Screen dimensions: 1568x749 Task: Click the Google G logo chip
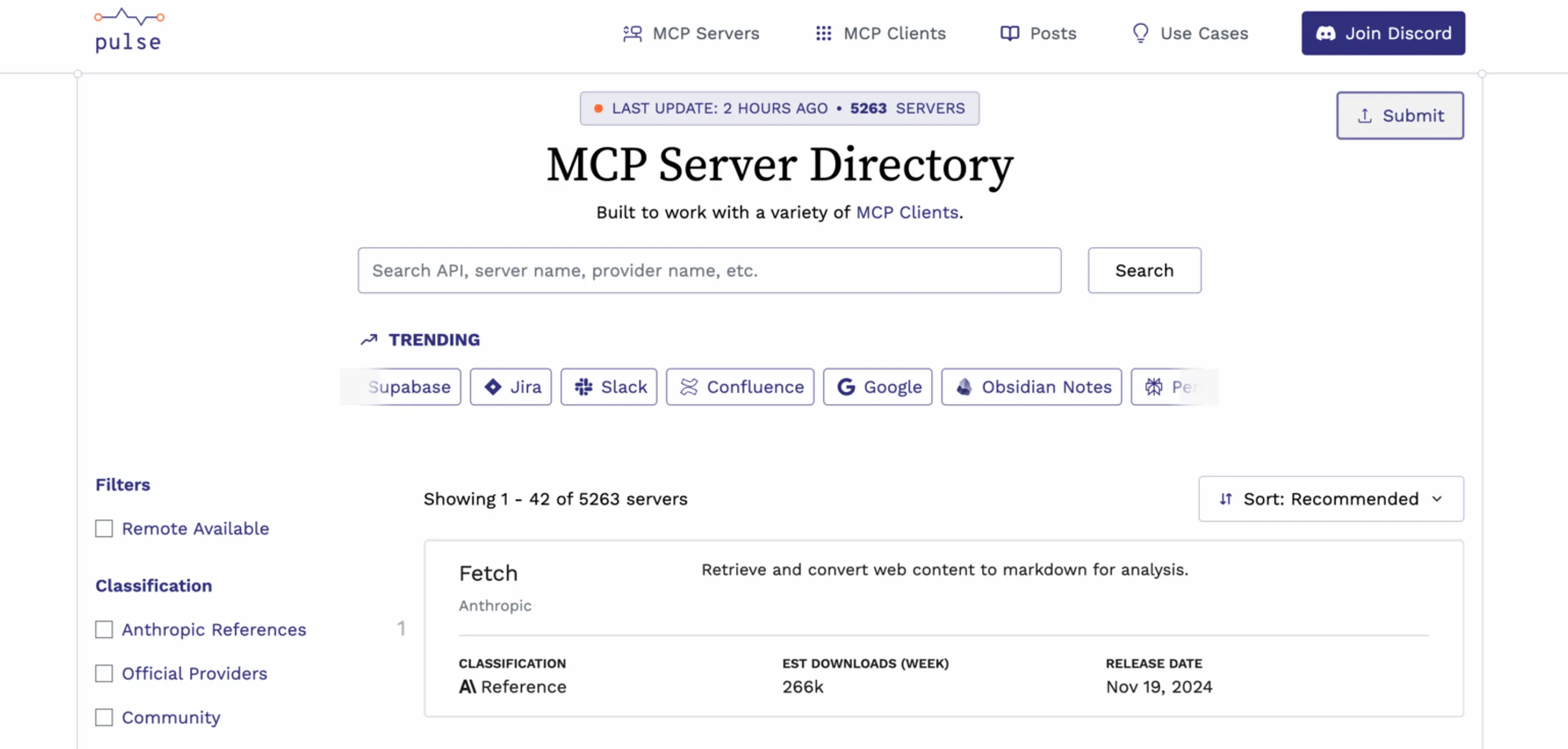(x=846, y=387)
